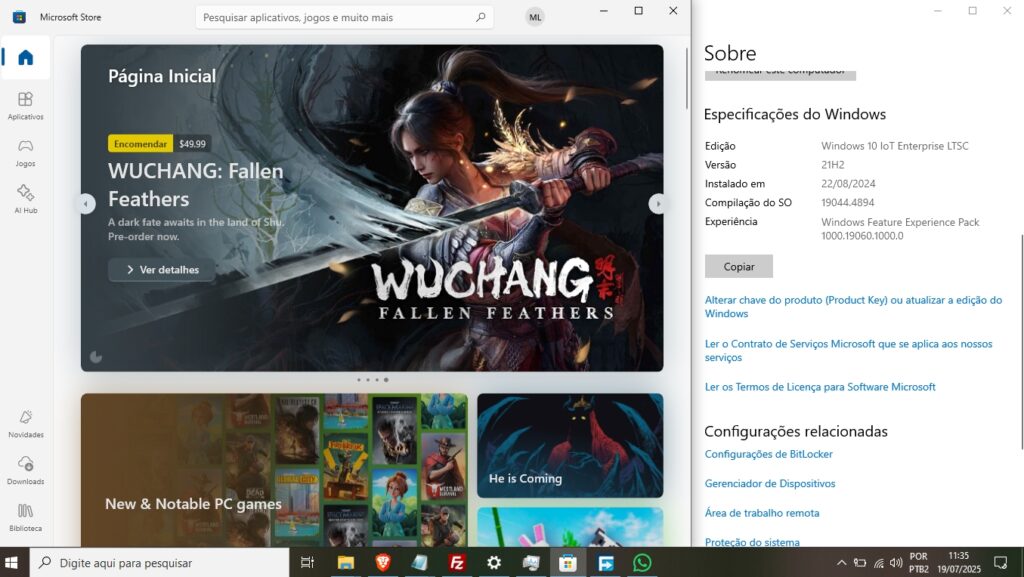The image size is (1024, 577).
Task: Open Configurações de BitLocker link
Action: click(x=769, y=454)
